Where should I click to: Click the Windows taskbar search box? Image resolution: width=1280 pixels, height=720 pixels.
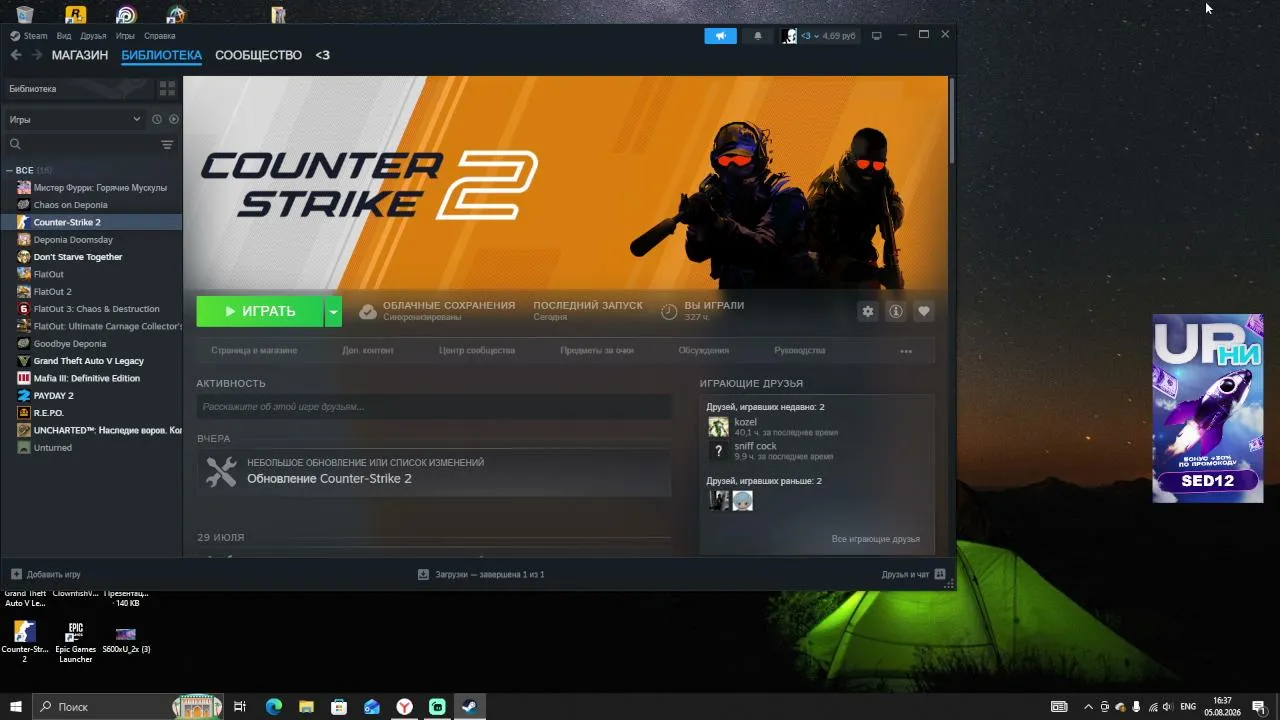128,707
